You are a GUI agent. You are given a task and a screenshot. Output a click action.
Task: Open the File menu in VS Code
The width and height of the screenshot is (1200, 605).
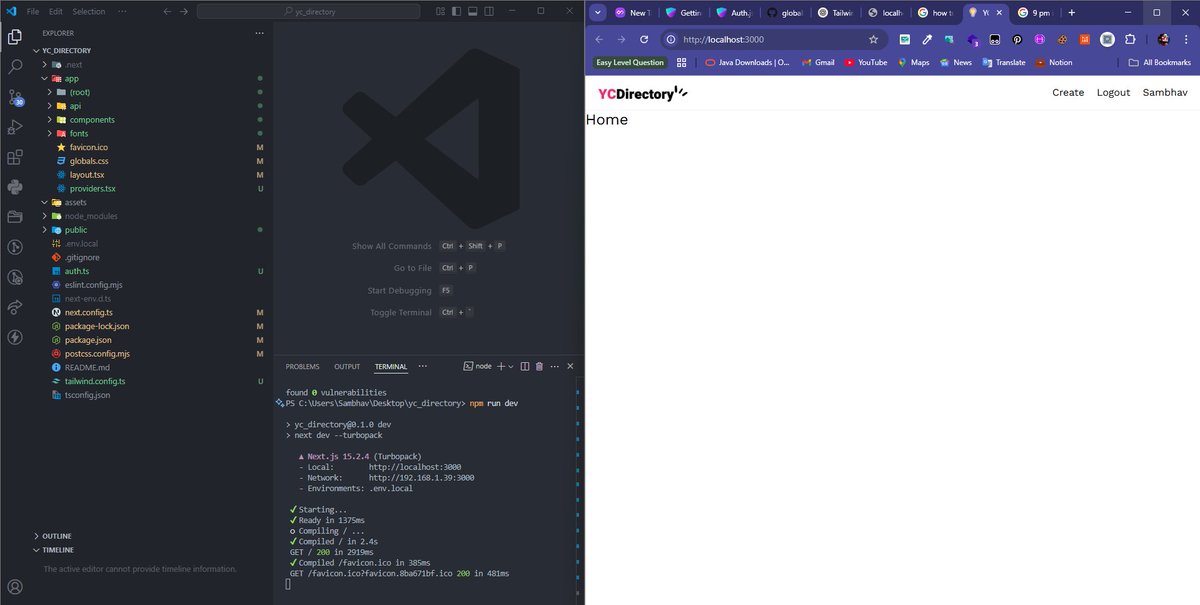[33, 11]
